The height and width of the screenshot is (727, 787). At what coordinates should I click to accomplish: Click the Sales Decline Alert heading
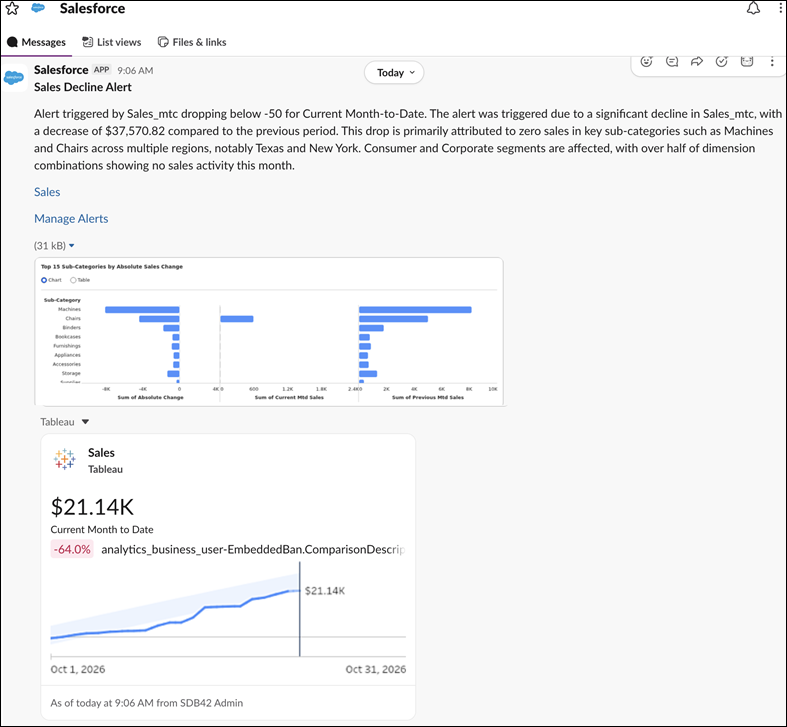pos(83,87)
